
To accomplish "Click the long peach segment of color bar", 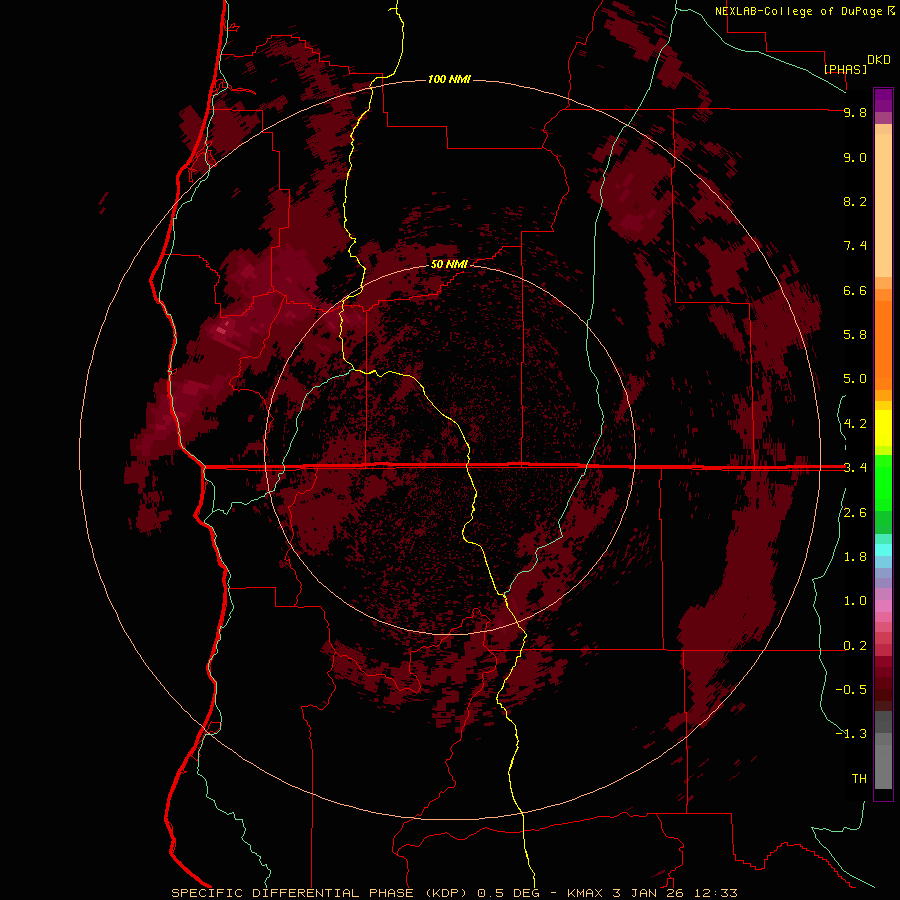I will tap(883, 205).
